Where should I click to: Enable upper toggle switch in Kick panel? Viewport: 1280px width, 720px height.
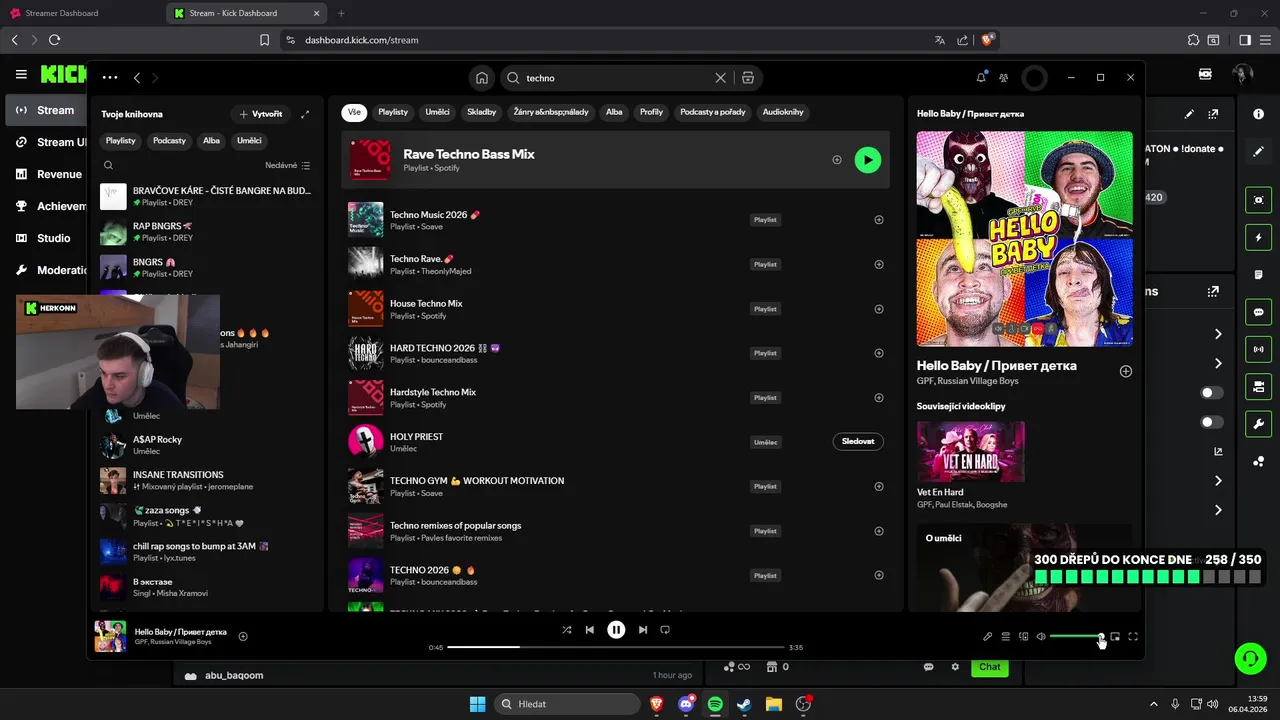(x=1212, y=393)
